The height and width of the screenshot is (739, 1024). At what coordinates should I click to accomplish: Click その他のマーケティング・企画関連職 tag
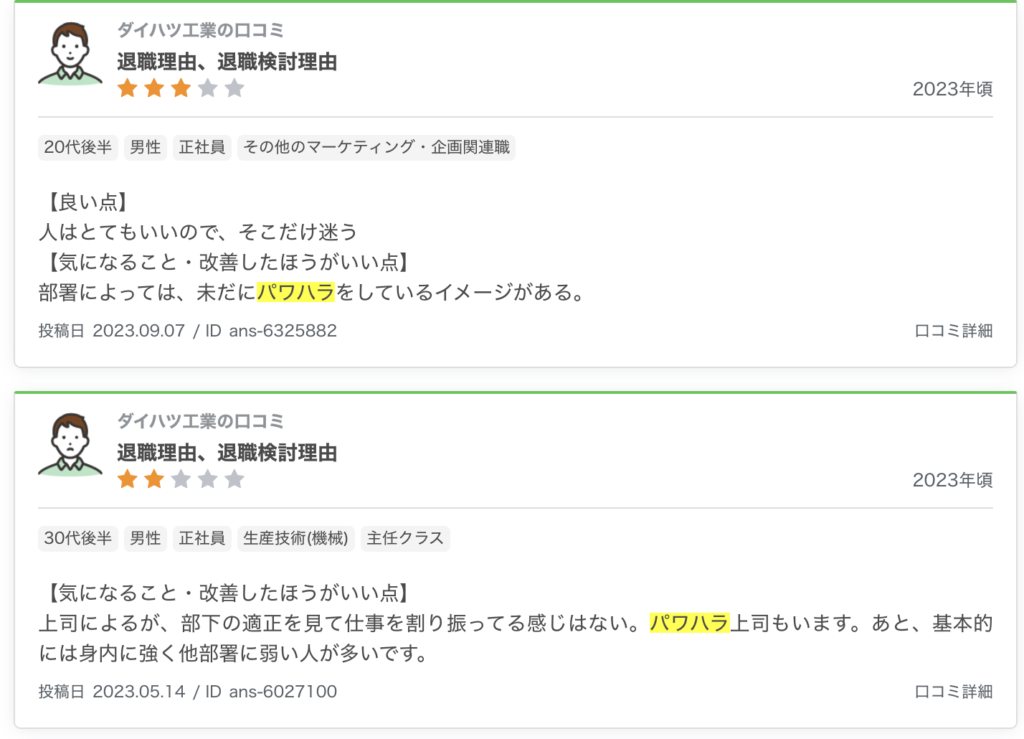[x=376, y=148]
